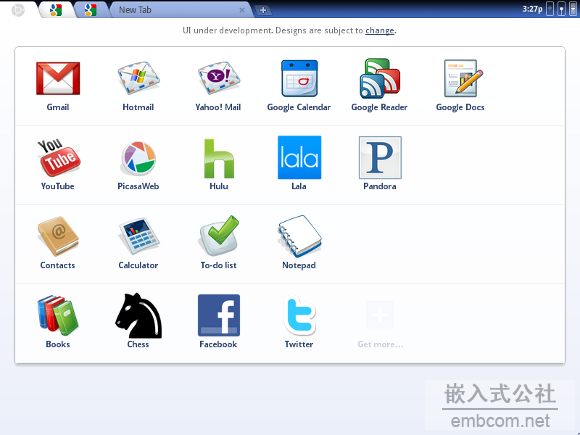Add a new tab with plus button
This screenshot has height=435, width=580.
(x=263, y=10)
